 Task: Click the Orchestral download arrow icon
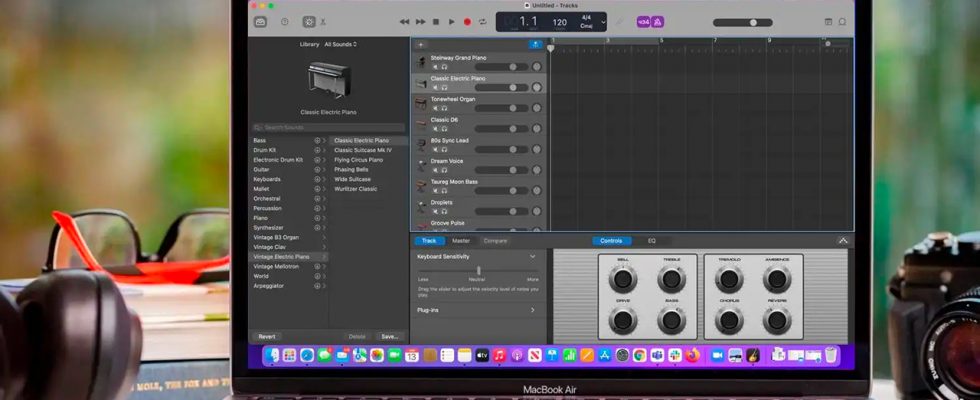click(317, 199)
